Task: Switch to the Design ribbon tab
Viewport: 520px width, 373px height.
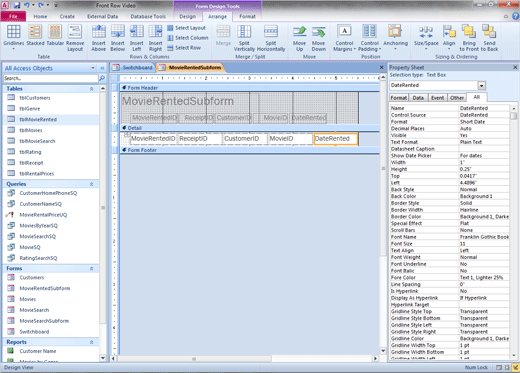Action: click(187, 16)
